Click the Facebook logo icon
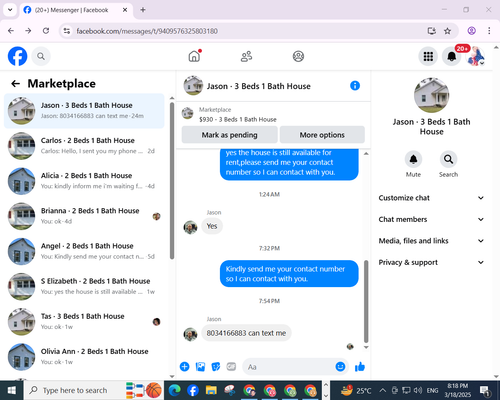The height and width of the screenshot is (400, 500). point(17,56)
